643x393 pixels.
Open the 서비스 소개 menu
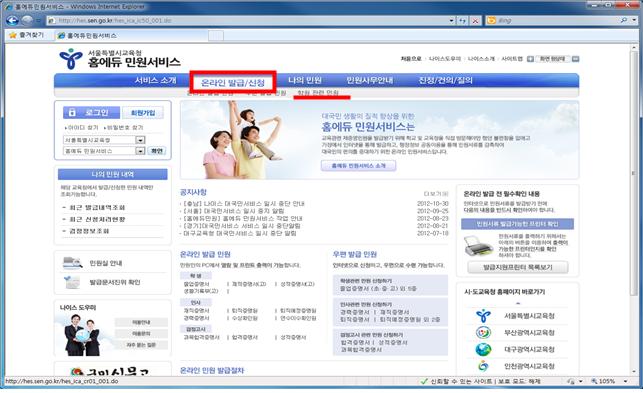coord(155,80)
